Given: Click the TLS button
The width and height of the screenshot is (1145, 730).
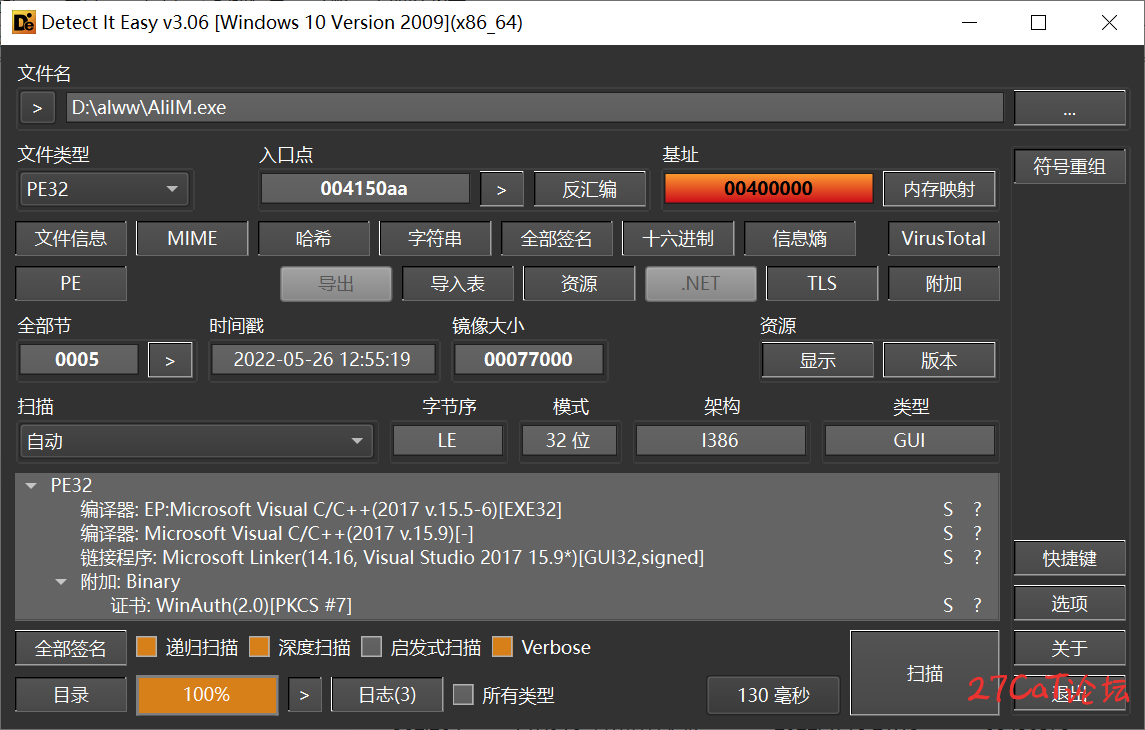Looking at the screenshot, I should point(822,283).
